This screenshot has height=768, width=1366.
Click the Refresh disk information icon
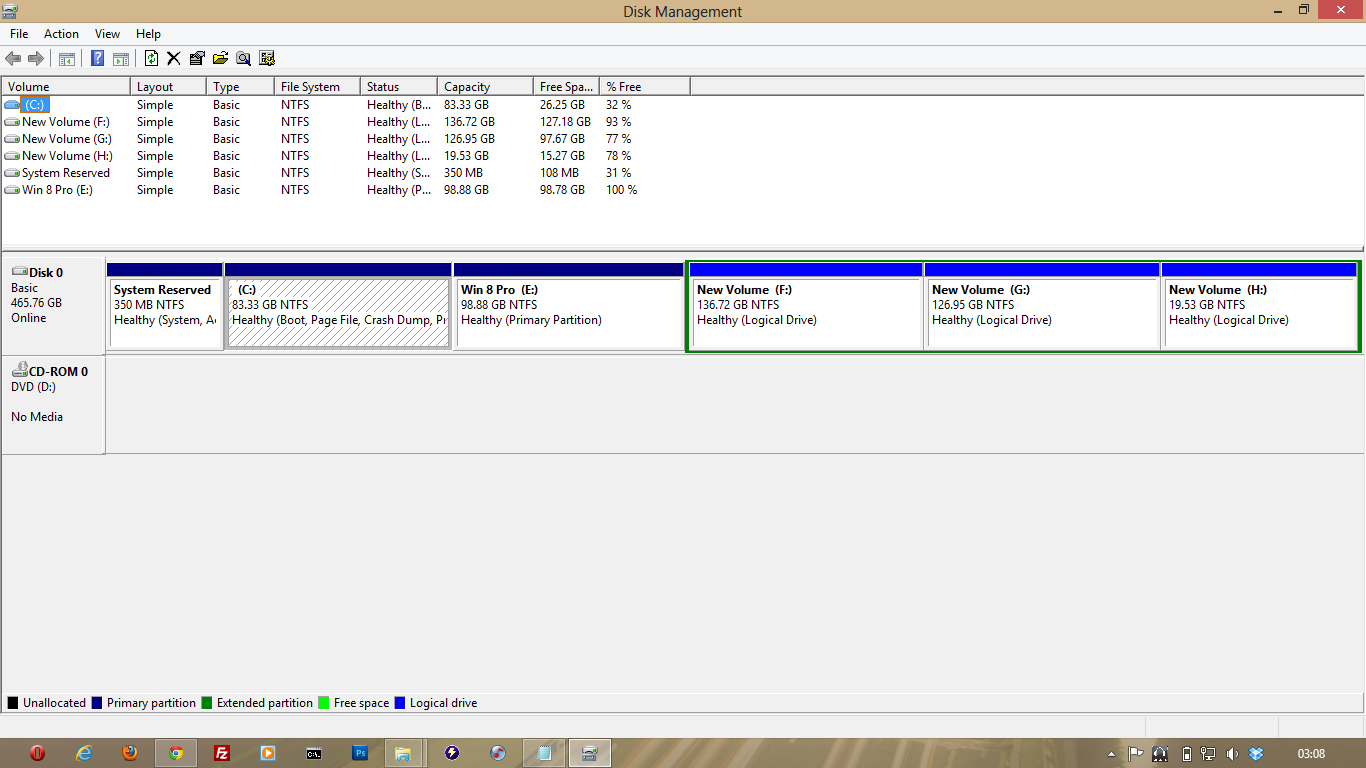151,57
